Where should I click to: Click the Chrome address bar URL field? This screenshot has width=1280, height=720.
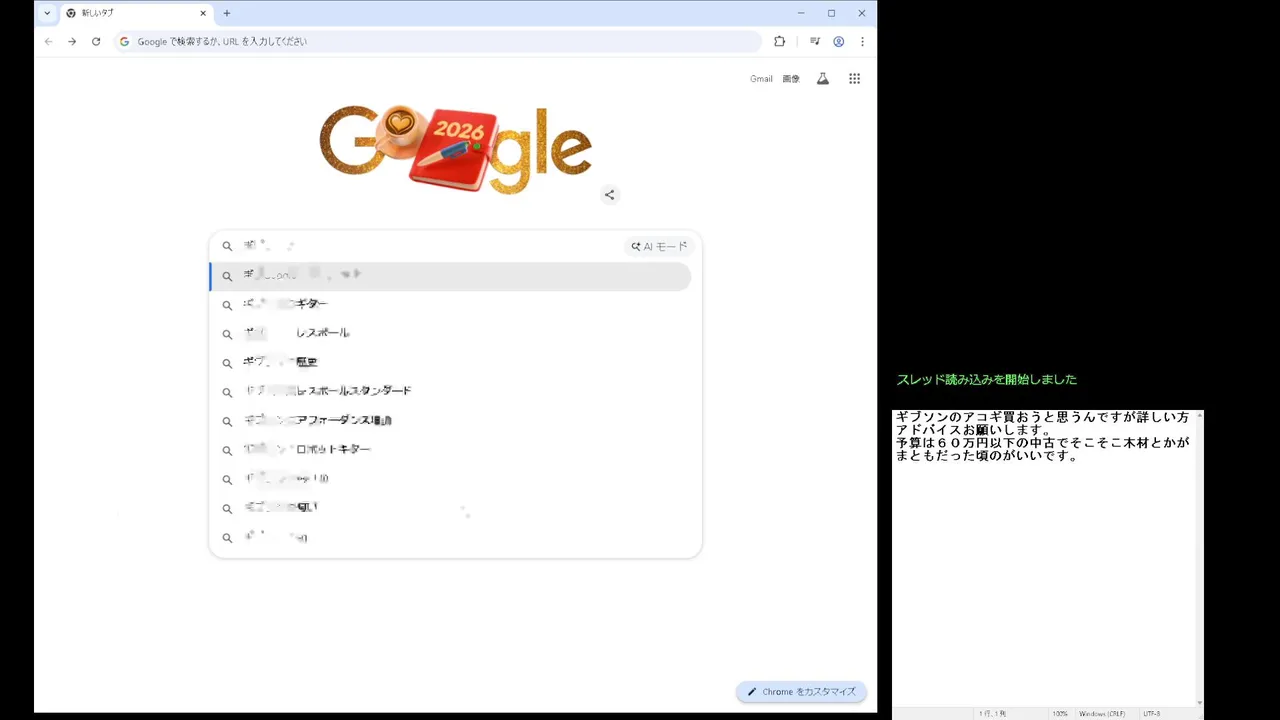[437, 41]
